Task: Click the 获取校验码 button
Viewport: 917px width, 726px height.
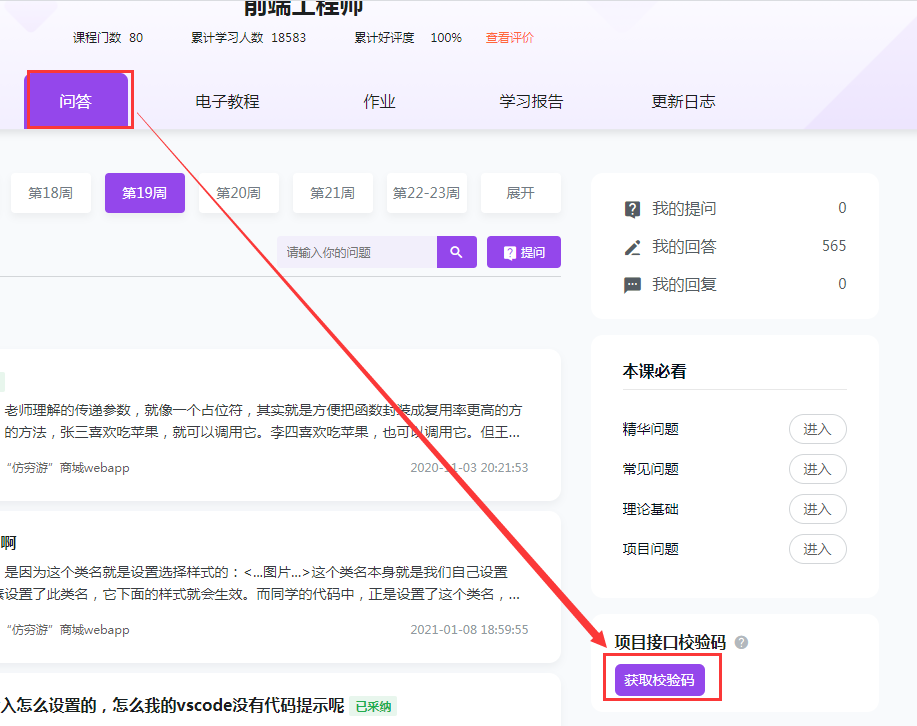Action: pos(660,680)
